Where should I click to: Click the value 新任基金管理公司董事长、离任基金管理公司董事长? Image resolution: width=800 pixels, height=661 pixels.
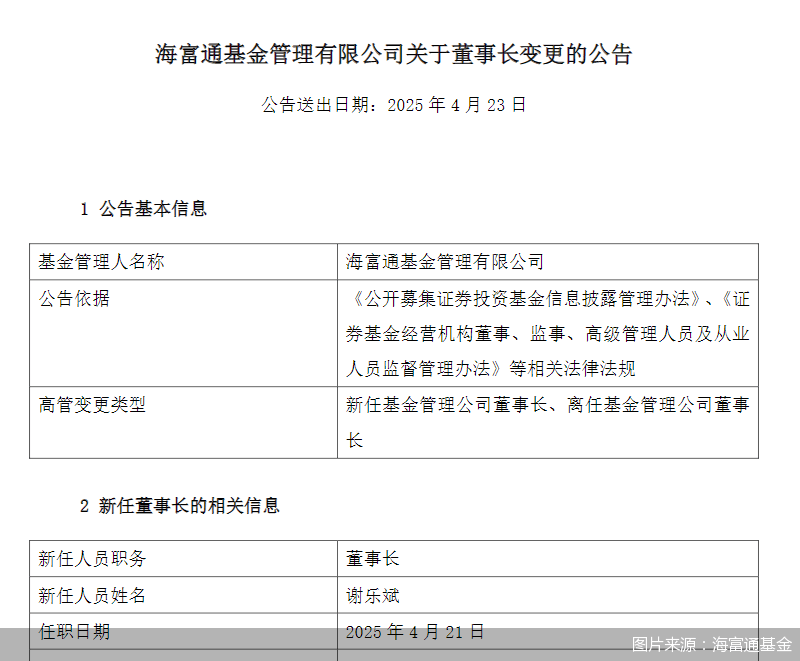point(547,422)
